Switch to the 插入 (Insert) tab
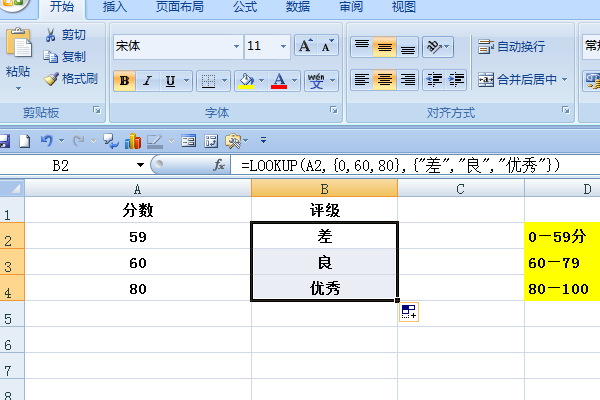The width and height of the screenshot is (600, 400). click(115, 7)
